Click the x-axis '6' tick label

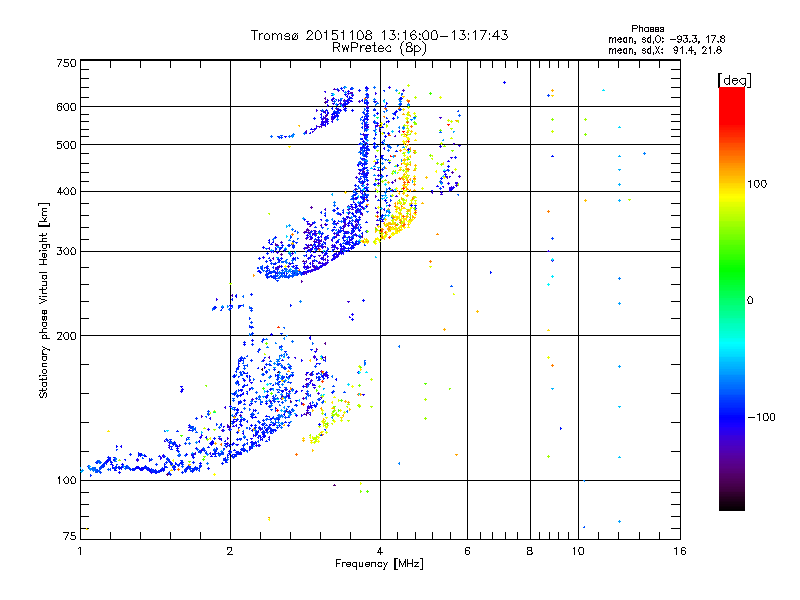click(467, 551)
